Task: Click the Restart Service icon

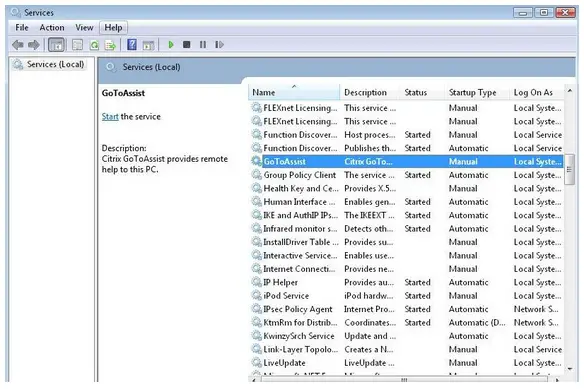Action: [x=219, y=45]
